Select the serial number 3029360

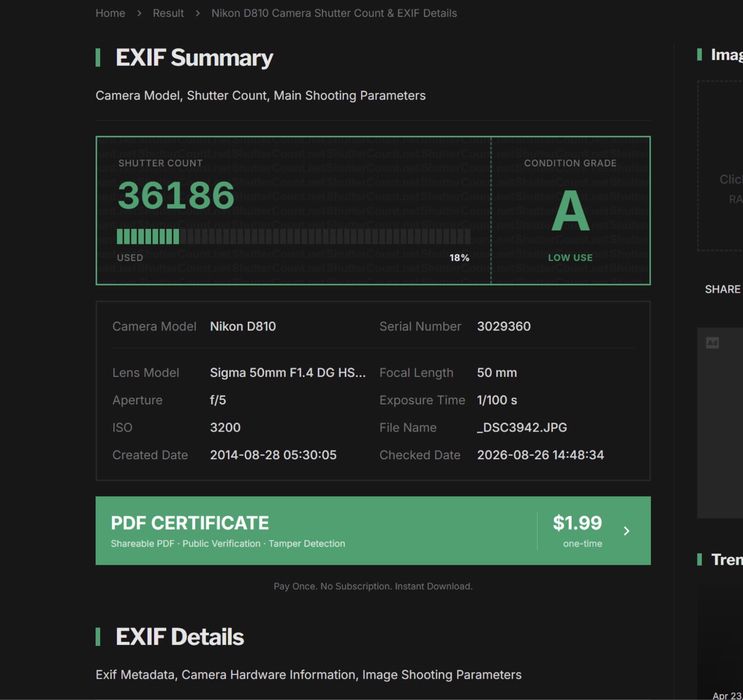coord(504,327)
